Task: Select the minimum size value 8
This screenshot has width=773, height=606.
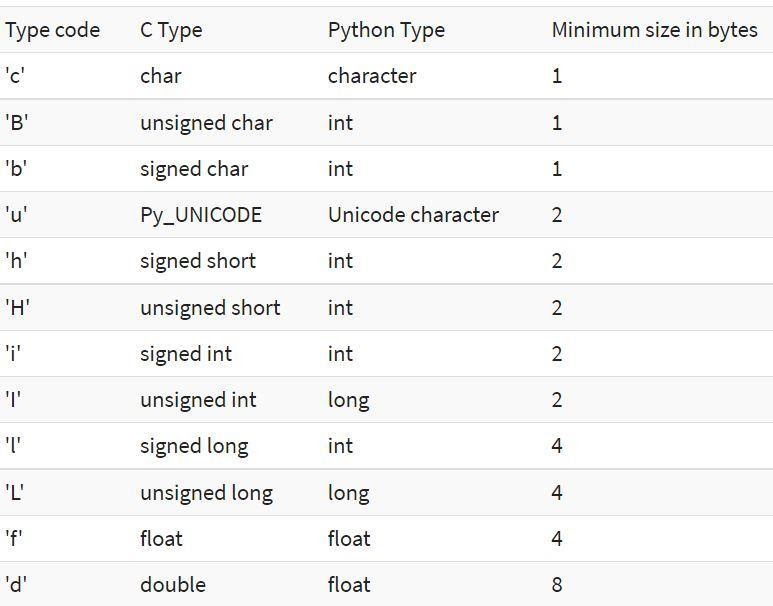Action: tap(557, 585)
